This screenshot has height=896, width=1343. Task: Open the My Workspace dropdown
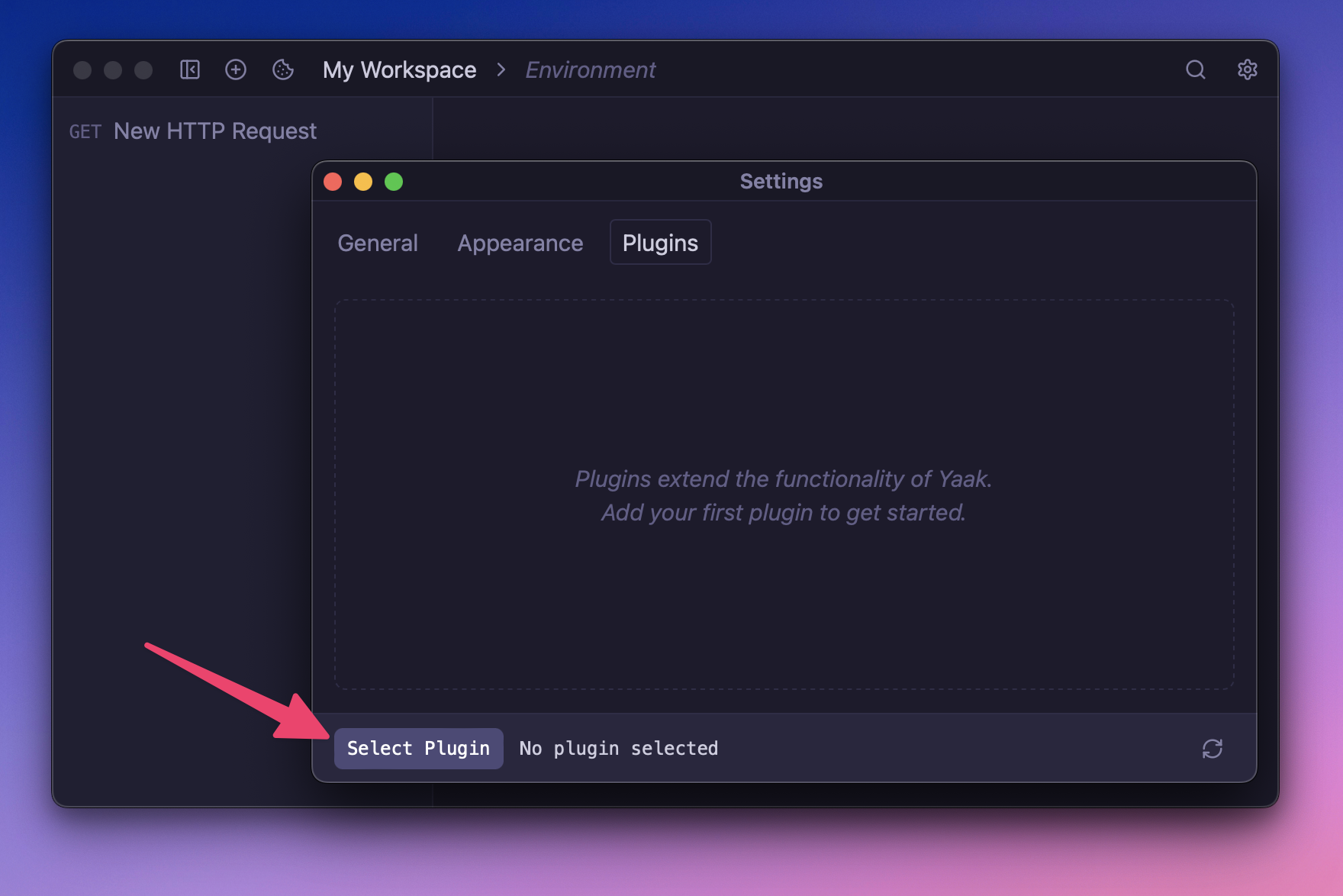click(x=399, y=69)
